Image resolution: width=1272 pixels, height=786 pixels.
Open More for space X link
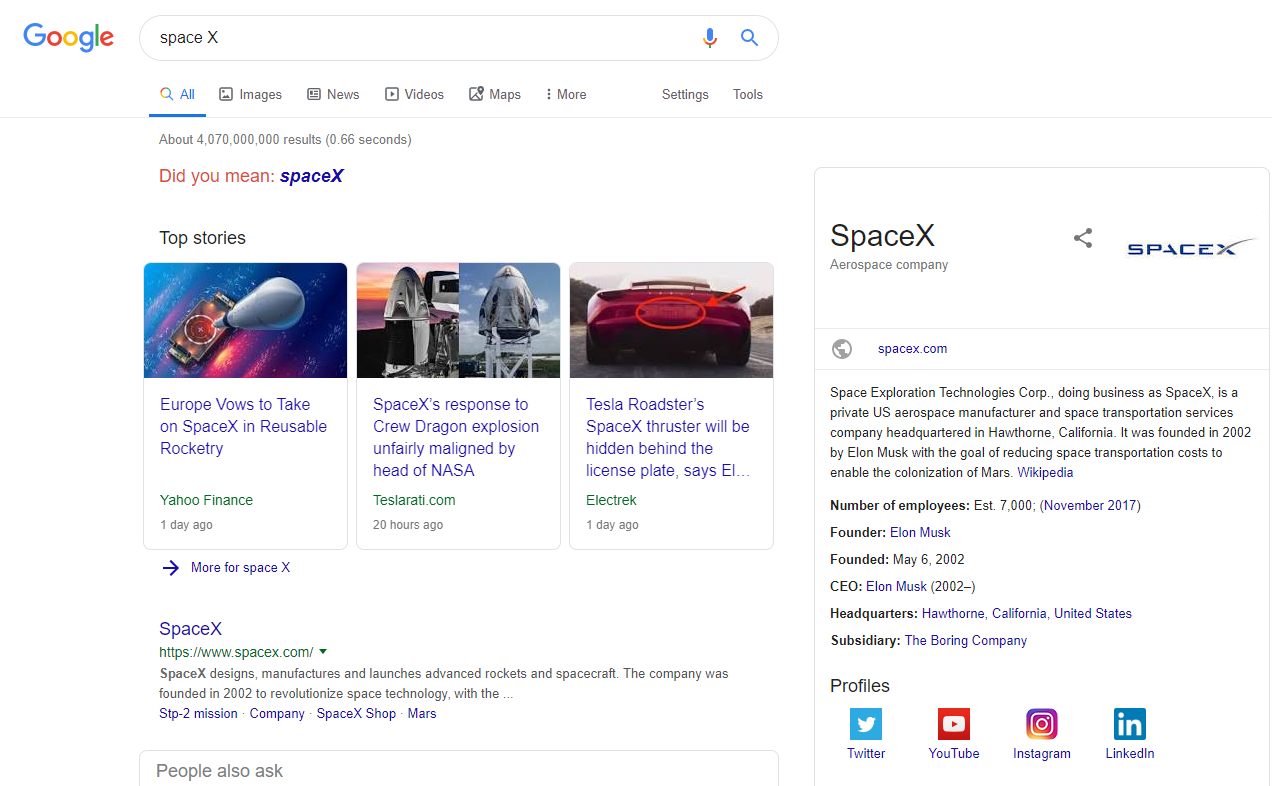click(x=240, y=568)
